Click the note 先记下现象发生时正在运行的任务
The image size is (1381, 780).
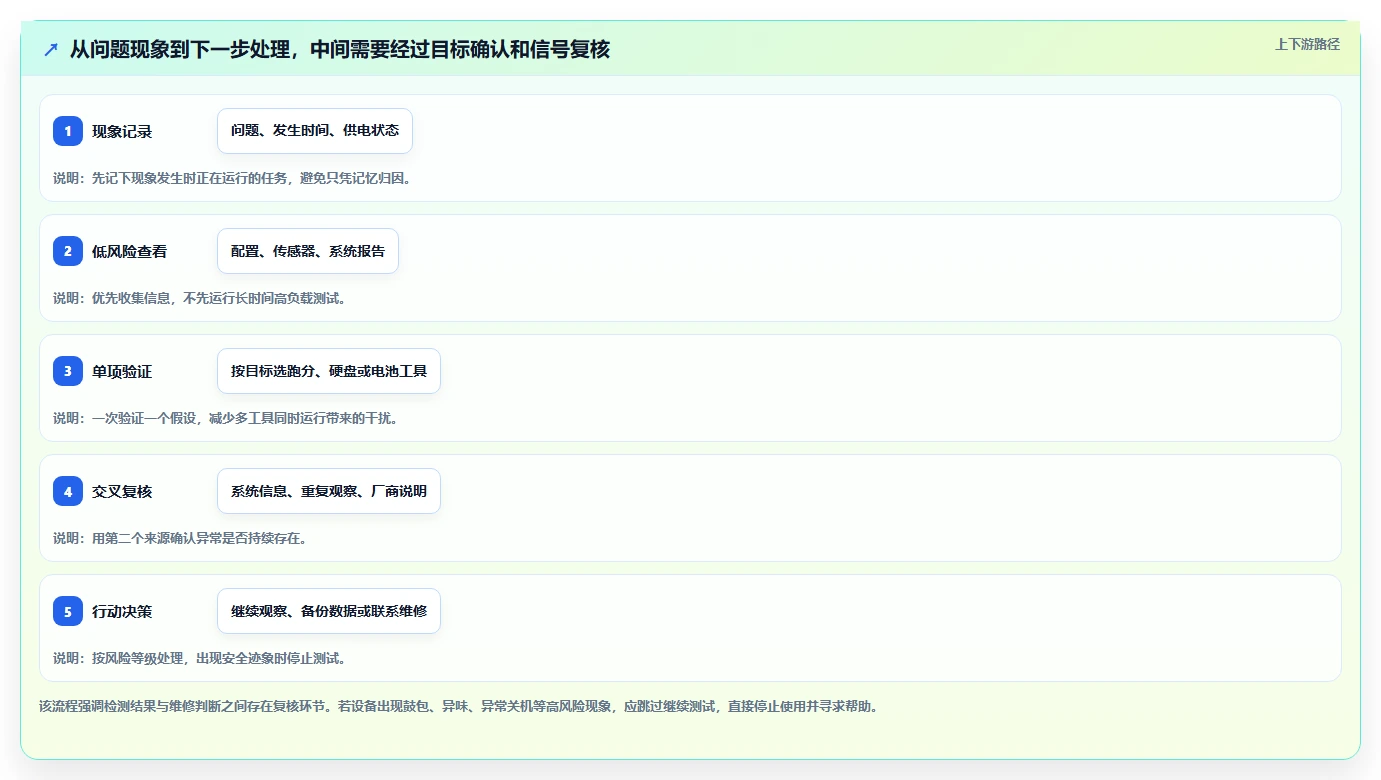tap(233, 178)
